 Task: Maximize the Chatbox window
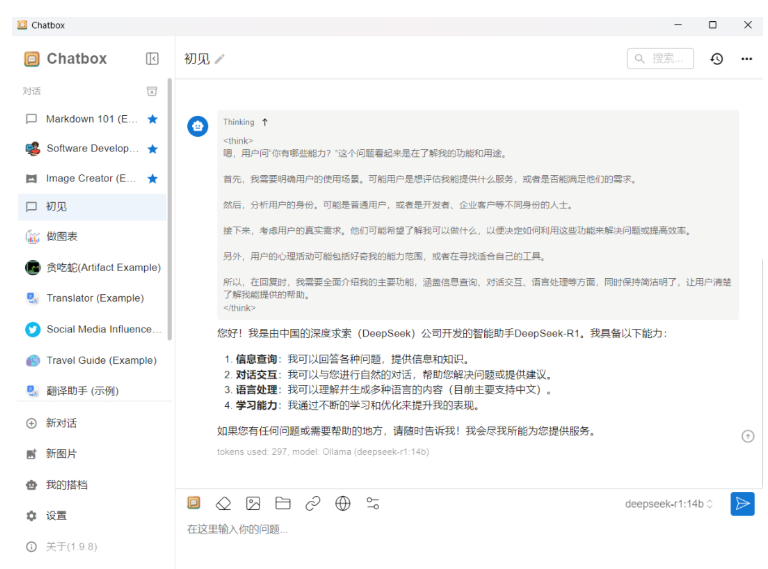[713, 25]
